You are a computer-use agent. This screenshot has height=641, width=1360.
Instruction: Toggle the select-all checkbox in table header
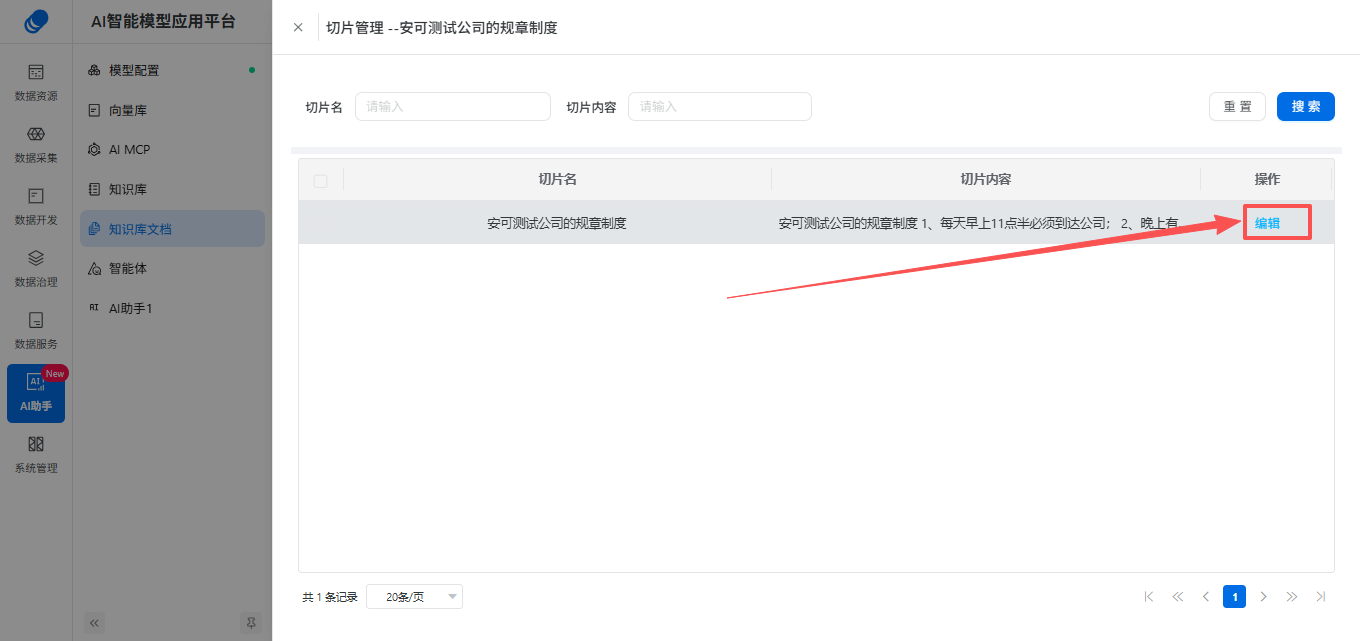click(x=320, y=181)
